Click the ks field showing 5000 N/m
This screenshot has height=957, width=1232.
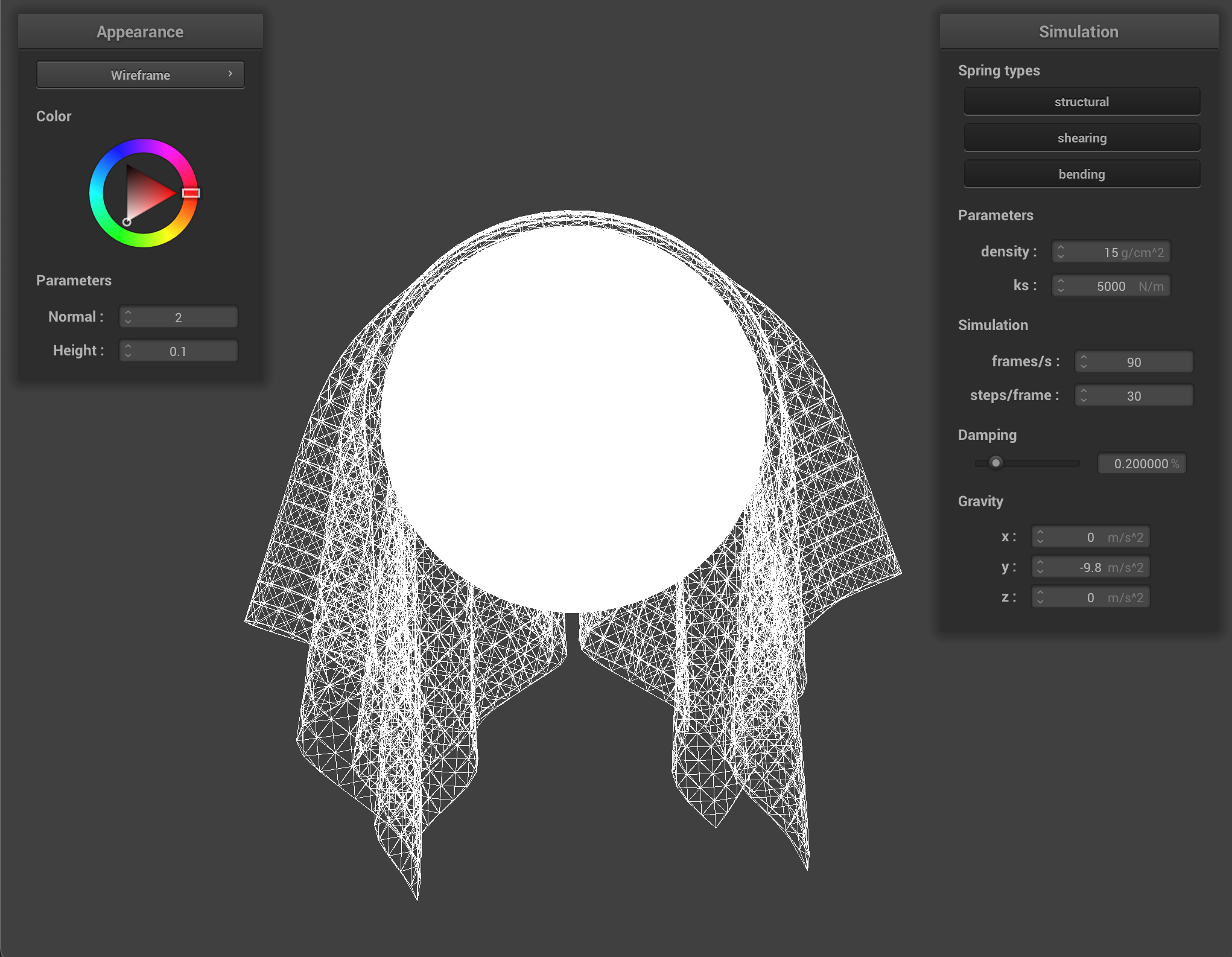[1111, 285]
